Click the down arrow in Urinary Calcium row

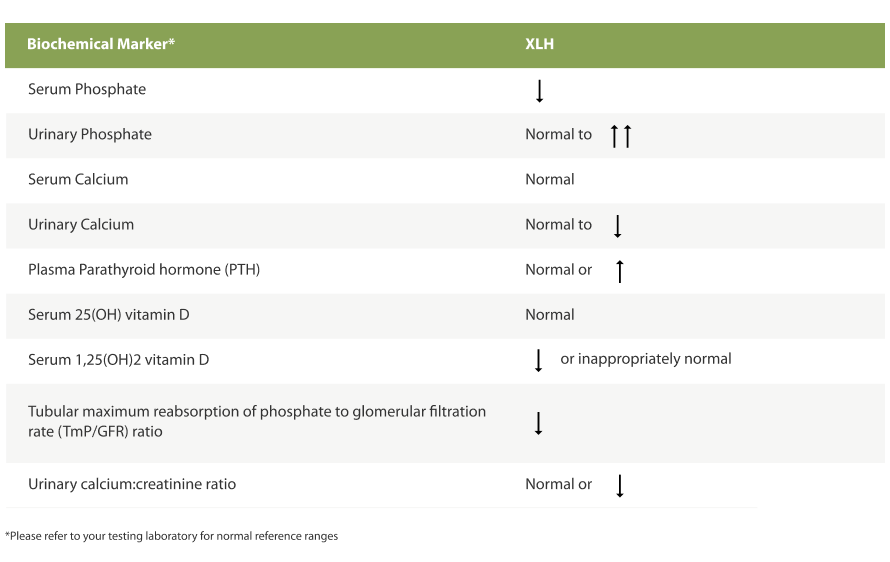(618, 226)
